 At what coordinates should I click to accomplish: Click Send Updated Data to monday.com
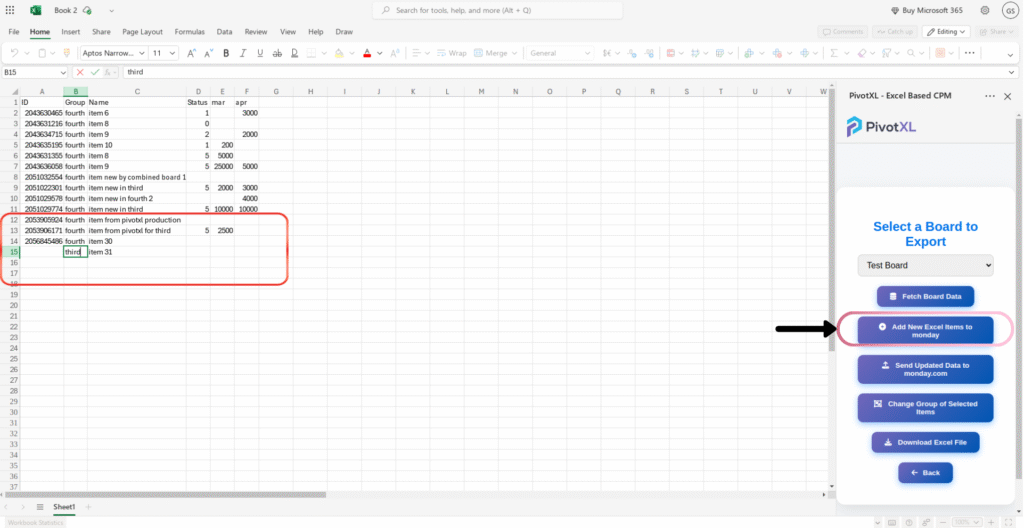(925, 369)
